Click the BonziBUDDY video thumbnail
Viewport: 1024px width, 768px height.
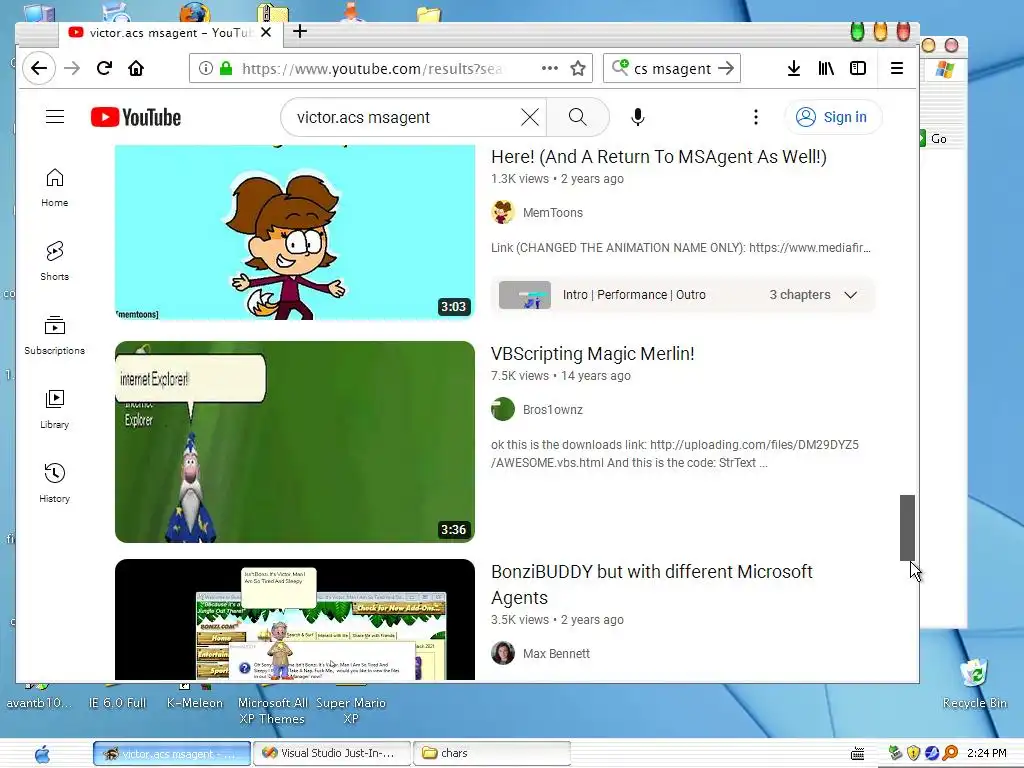295,619
